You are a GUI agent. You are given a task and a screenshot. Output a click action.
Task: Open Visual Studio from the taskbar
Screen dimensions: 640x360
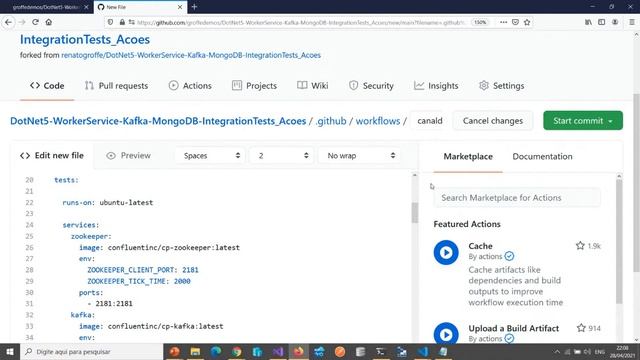click(278, 351)
